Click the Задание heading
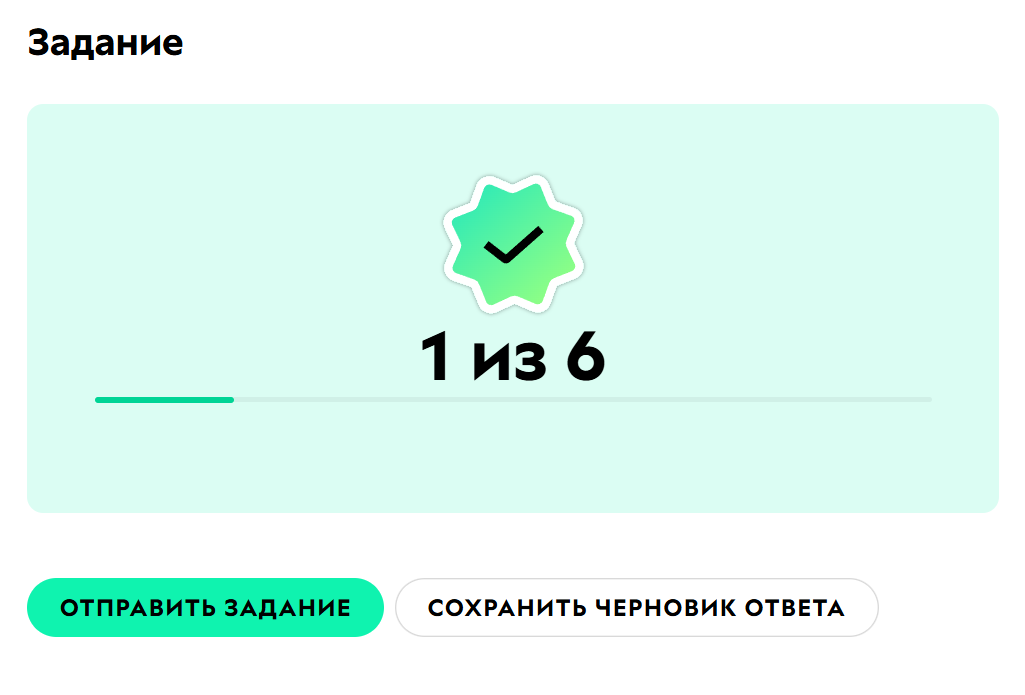The width and height of the screenshot is (1025, 695). click(105, 43)
